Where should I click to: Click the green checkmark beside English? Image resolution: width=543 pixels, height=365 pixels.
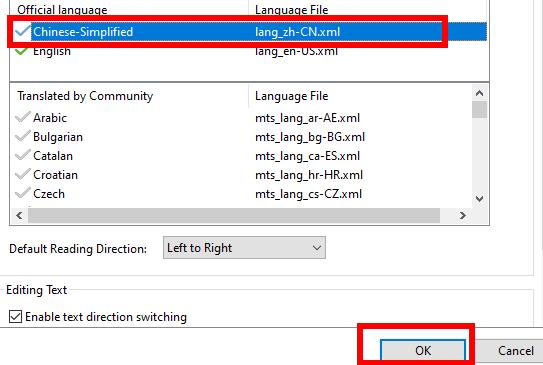pos(22,51)
